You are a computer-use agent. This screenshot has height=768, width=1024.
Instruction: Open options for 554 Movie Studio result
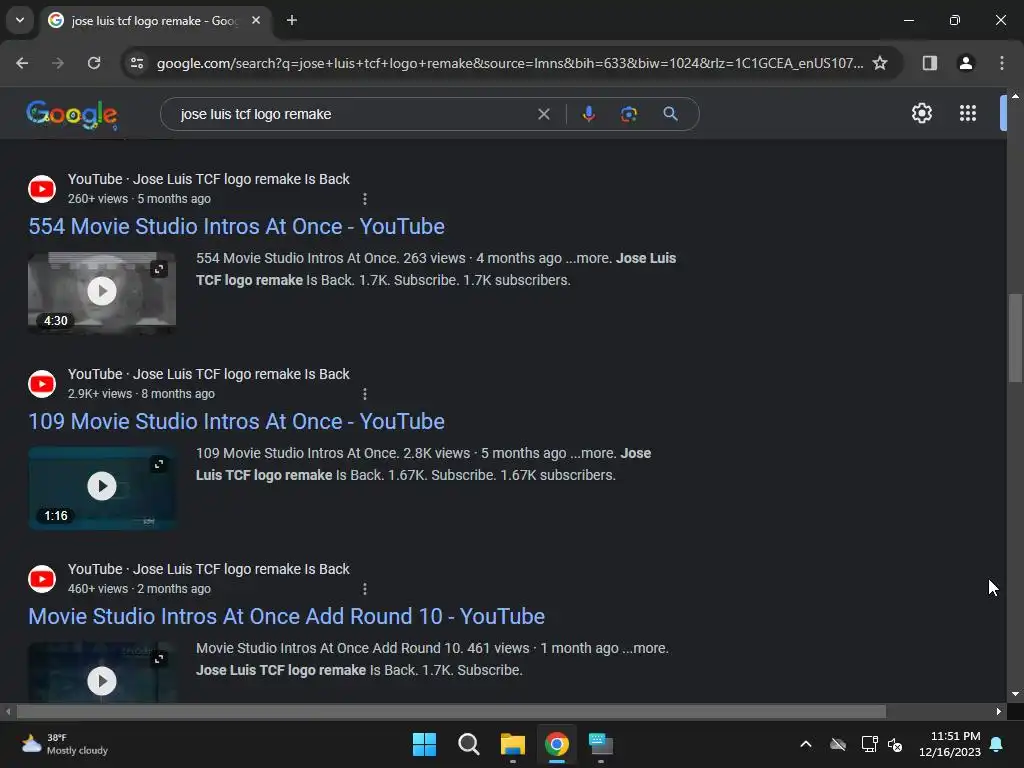tap(364, 199)
